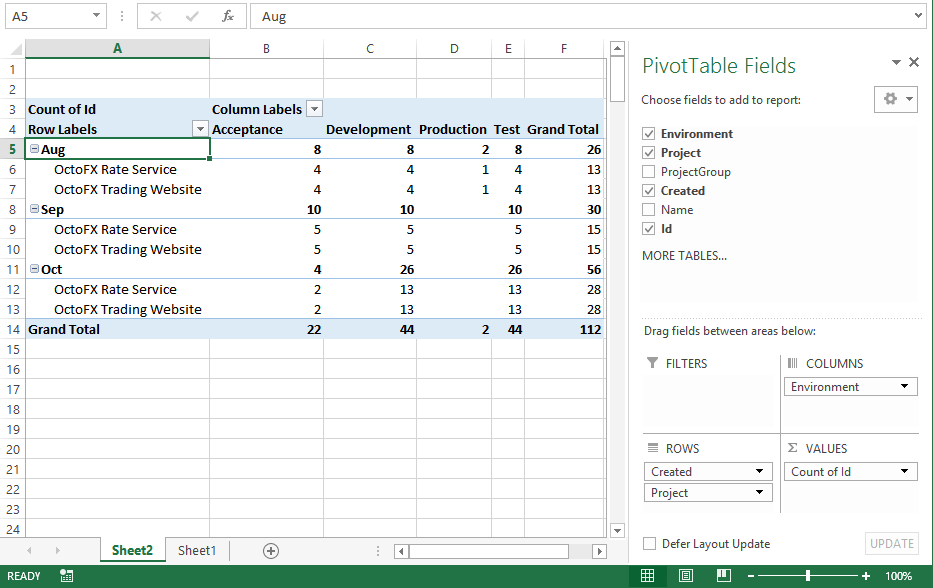Select the grand total cell 112
The image size is (933, 588).
pos(564,329)
